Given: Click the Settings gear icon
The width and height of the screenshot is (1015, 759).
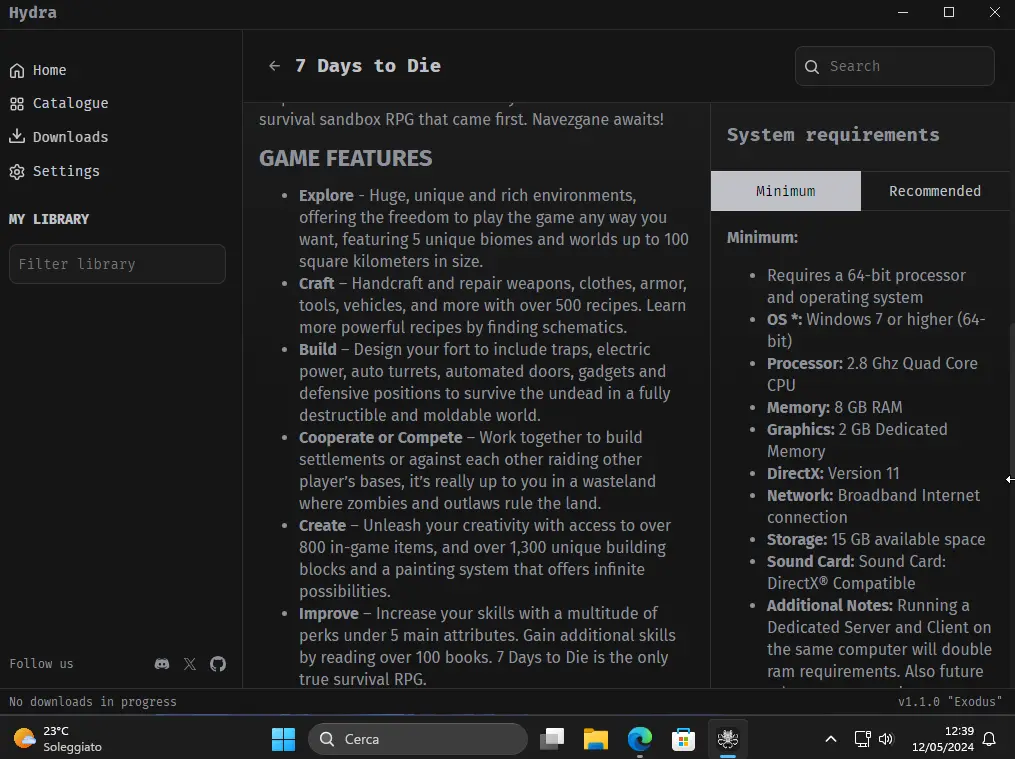Looking at the screenshot, I should point(17,171).
